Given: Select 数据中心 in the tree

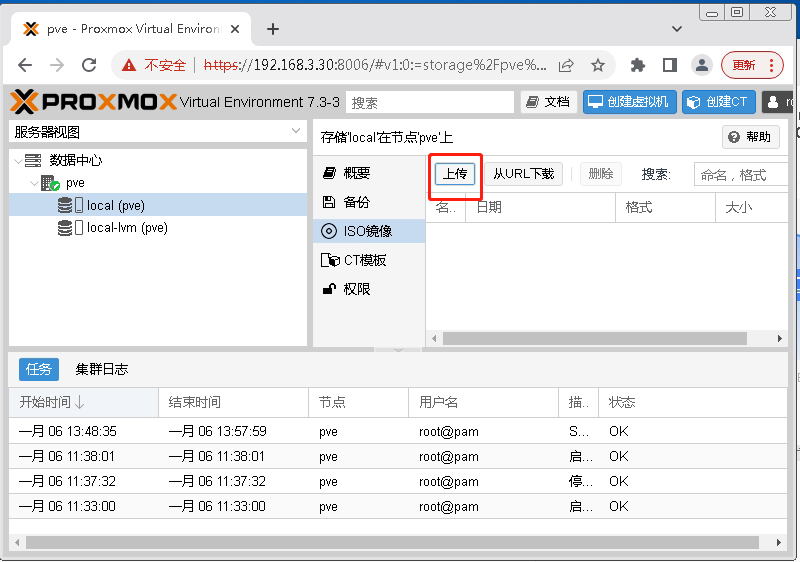Looking at the screenshot, I should (x=76, y=161).
